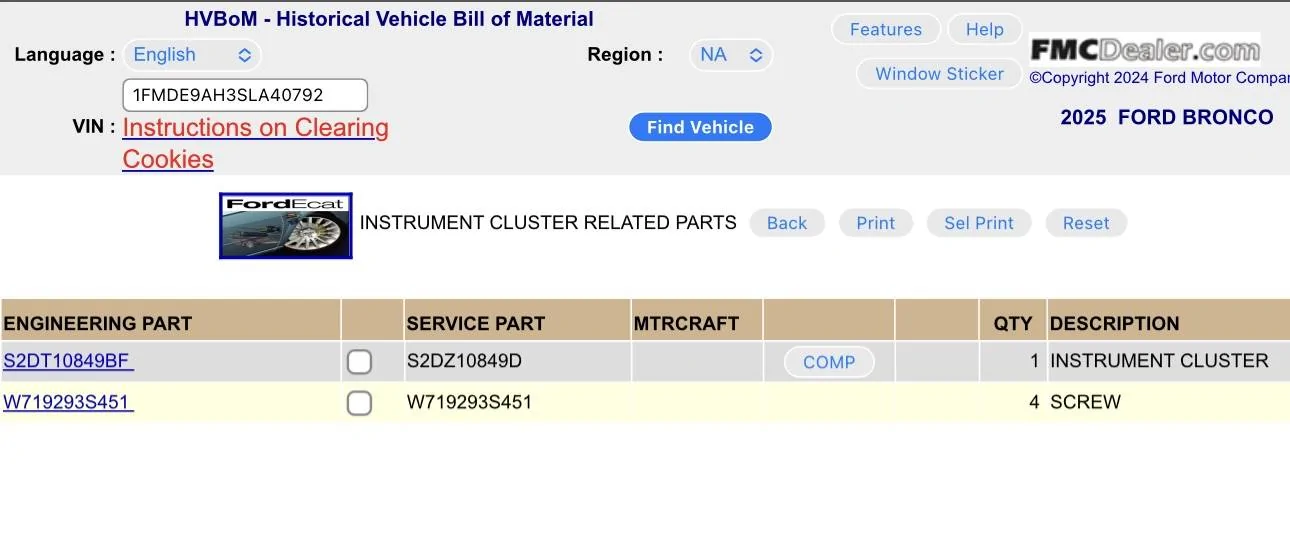Viewport: 1290px width, 538px height.
Task: Click the Print button
Action: (876, 223)
